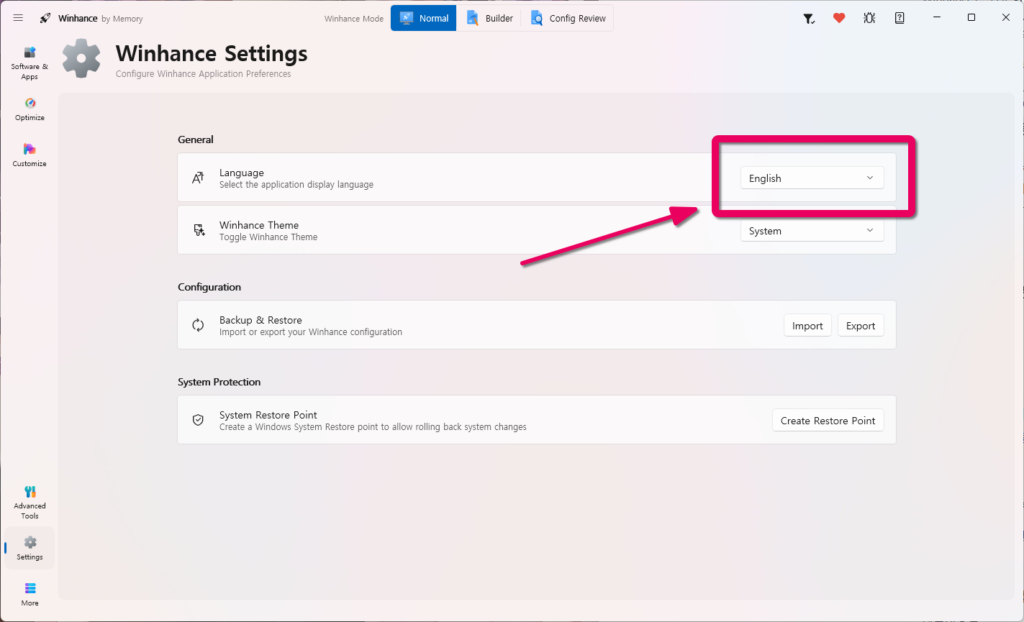1024x622 pixels.
Task: Switch to Builder mode tab
Action: tap(490, 18)
